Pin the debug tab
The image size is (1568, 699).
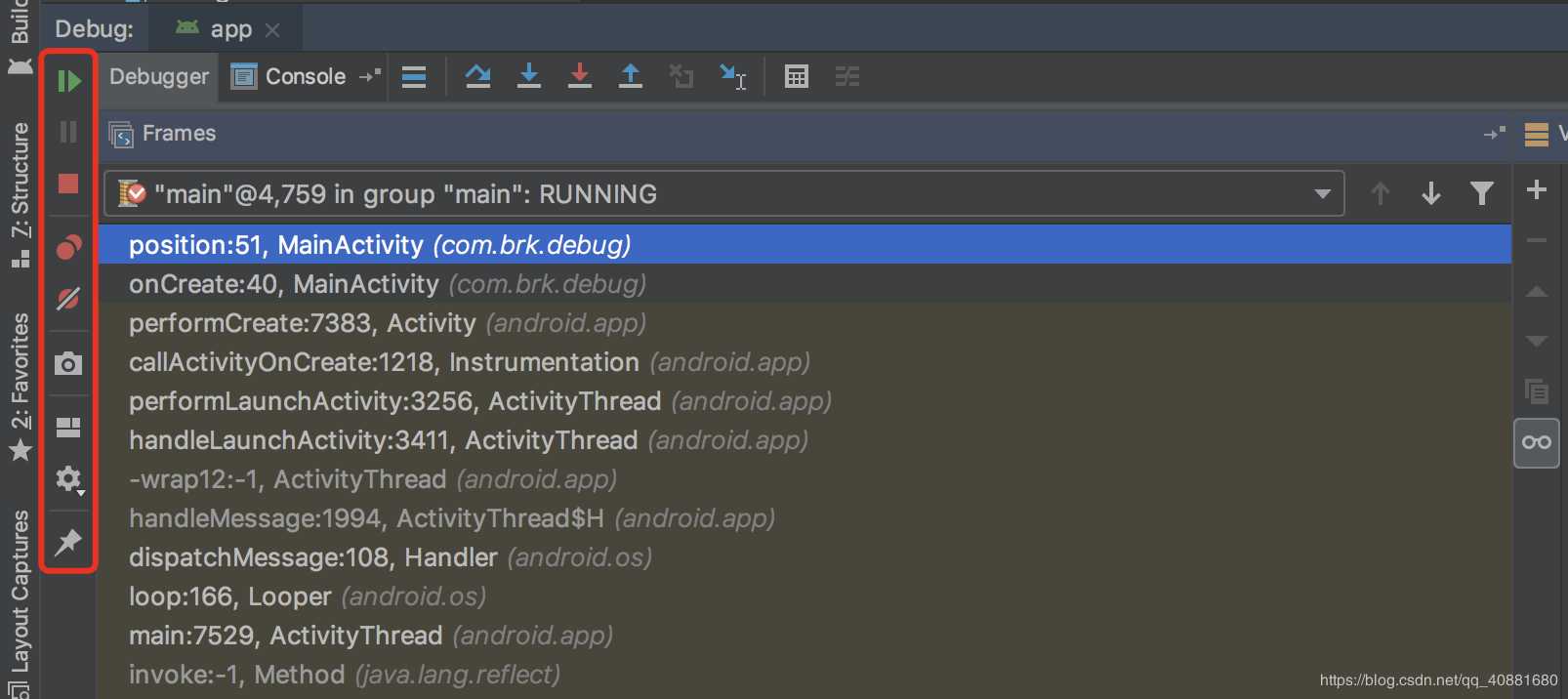click(68, 542)
